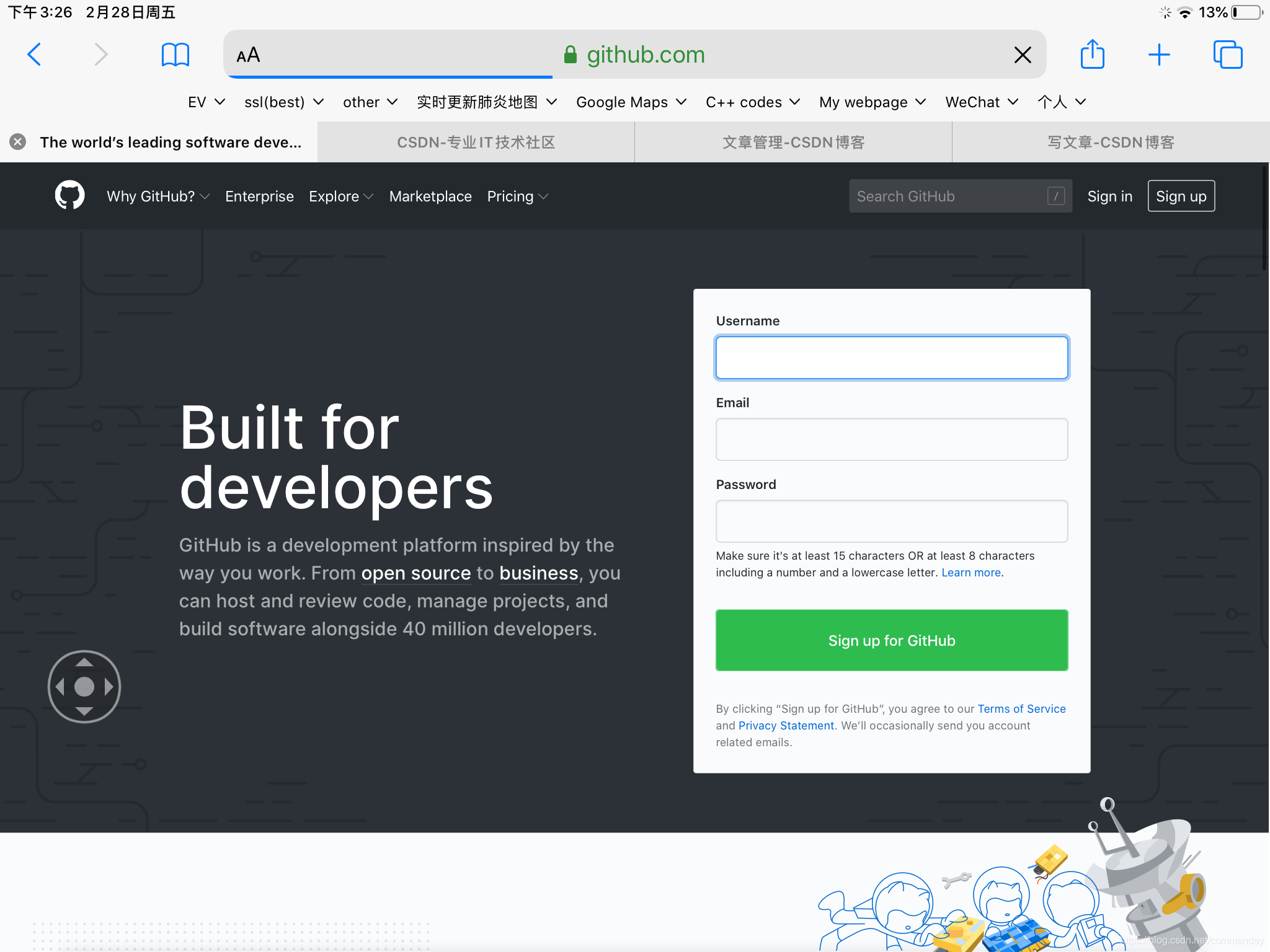This screenshot has width=1270, height=952.
Task: Switch to the 文章管理-CSDN博客 tab
Action: pyautogui.click(x=794, y=142)
